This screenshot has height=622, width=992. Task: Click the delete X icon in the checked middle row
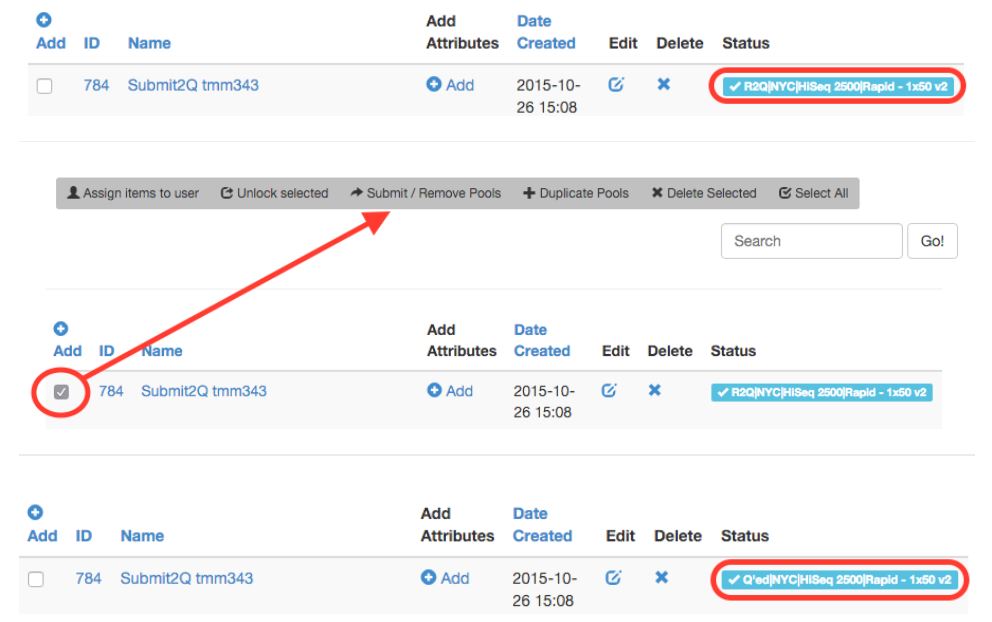point(654,391)
